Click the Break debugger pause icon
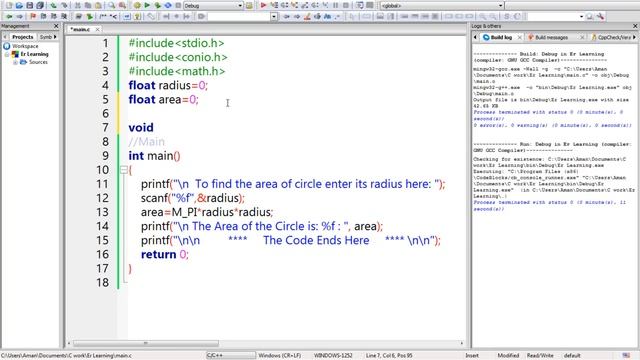640x360 pixels. [336, 5]
